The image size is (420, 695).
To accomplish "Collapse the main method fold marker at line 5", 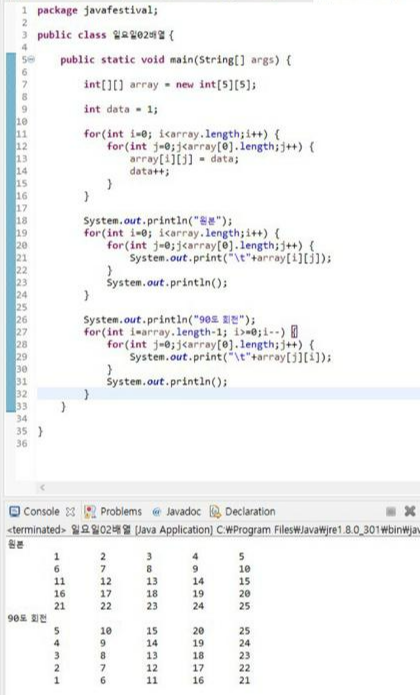I will pyautogui.click(x=31, y=60).
